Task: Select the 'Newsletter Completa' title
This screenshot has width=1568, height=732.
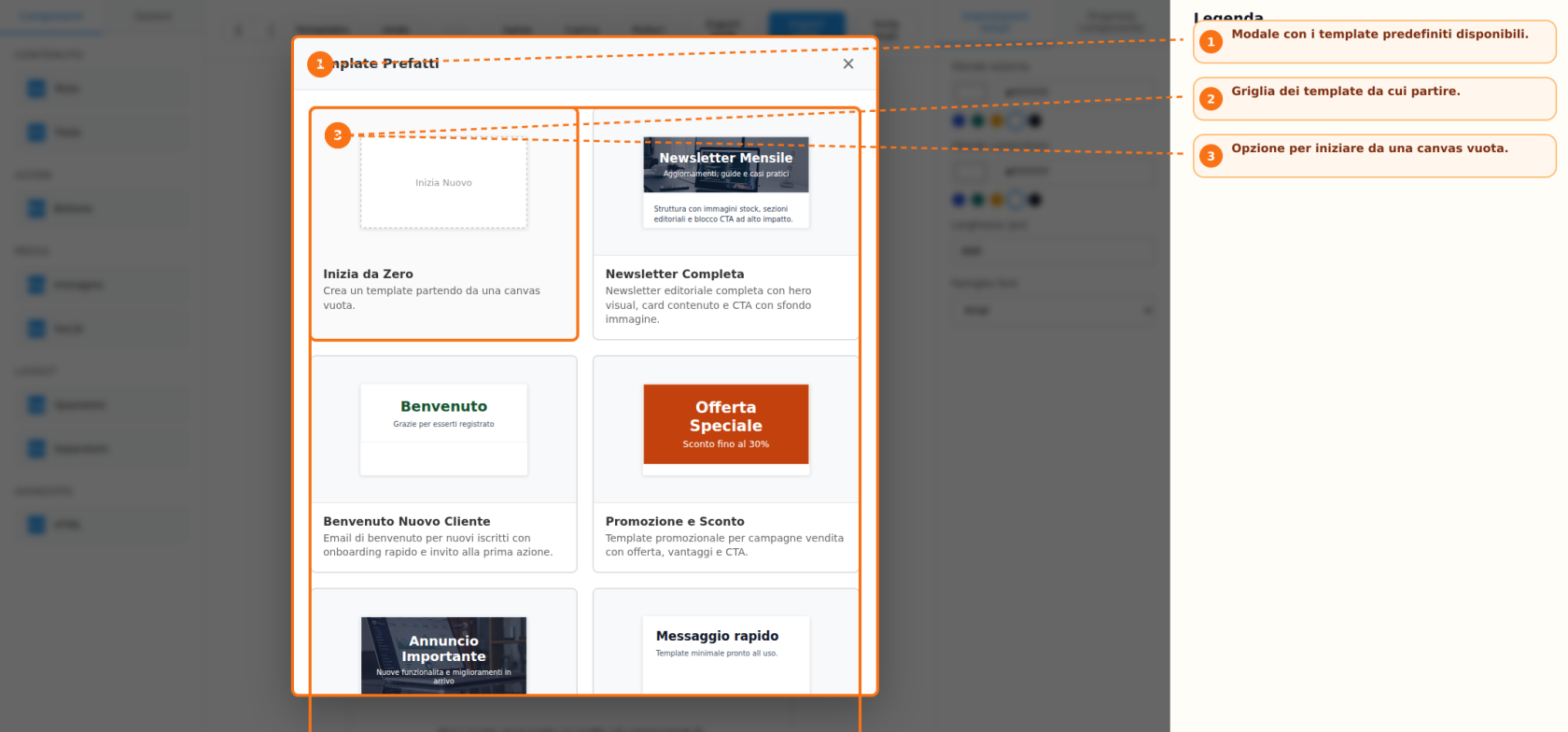Action: (675, 274)
